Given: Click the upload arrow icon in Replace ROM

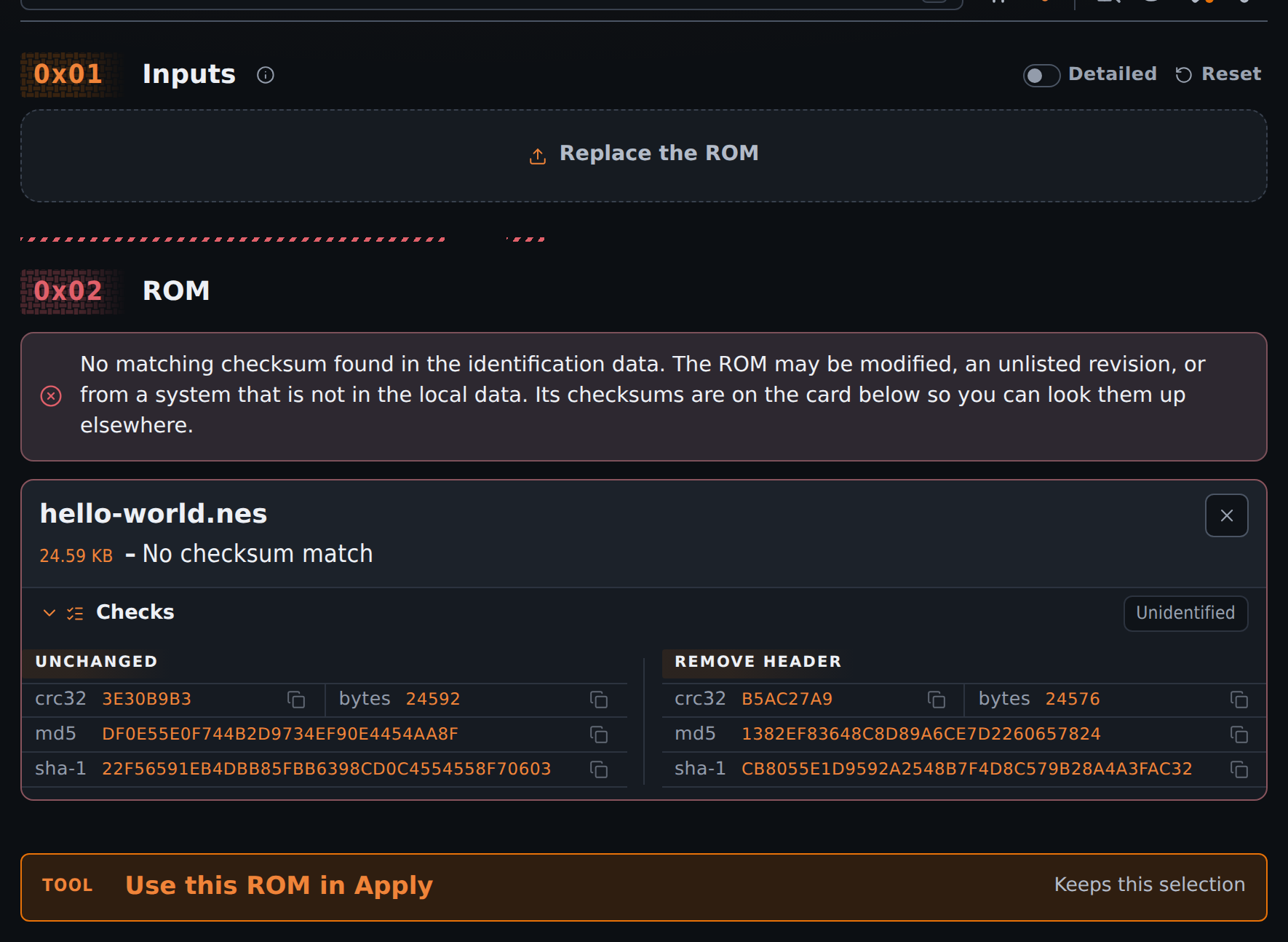Looking at the screenshot, I should [x=538, y=156].
